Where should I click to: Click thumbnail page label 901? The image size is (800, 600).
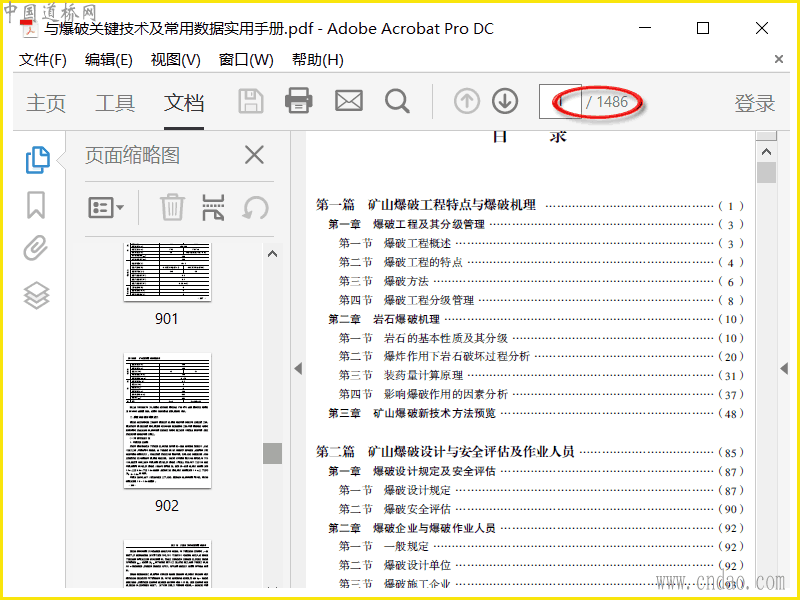167,319
